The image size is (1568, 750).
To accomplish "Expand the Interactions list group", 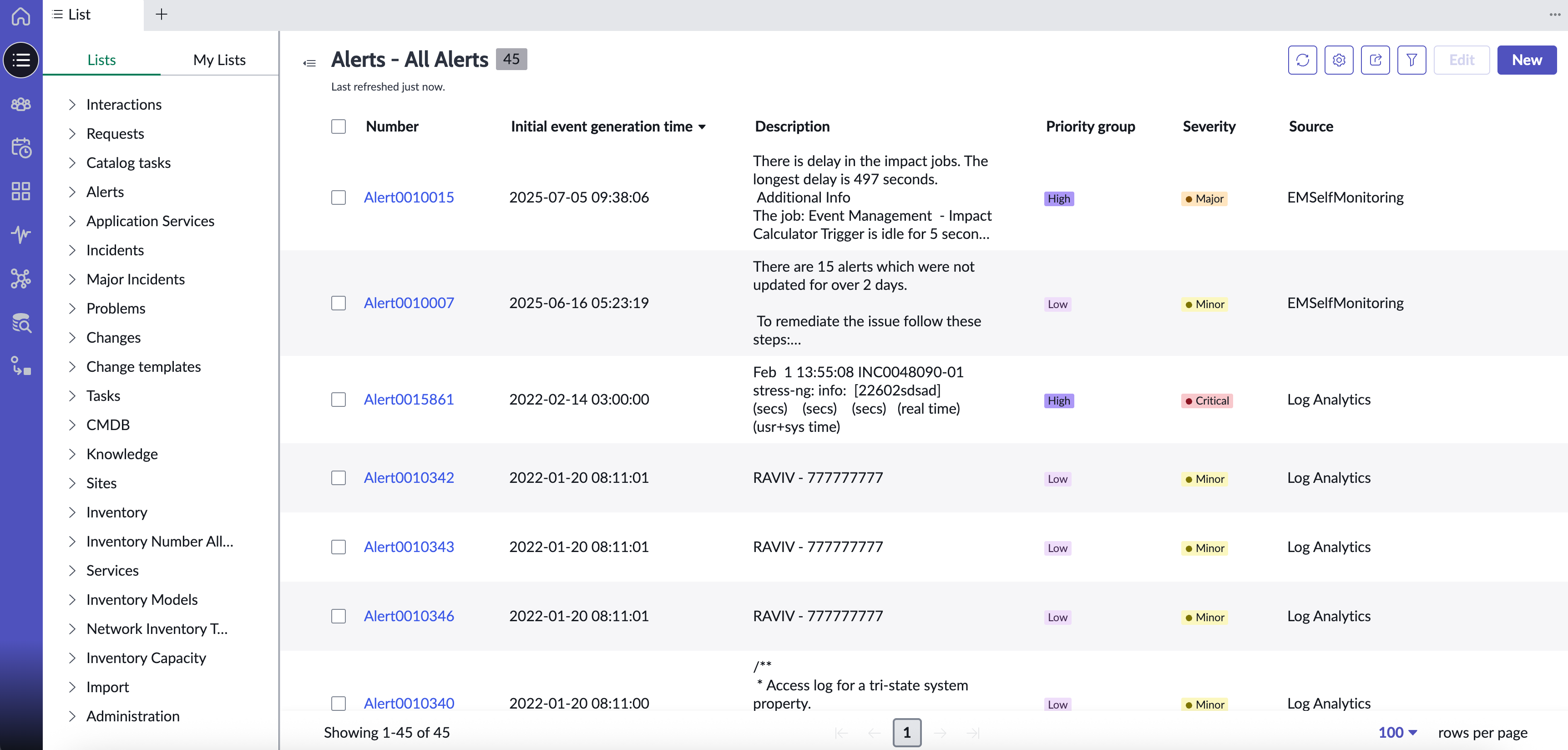I will (72, 104).
